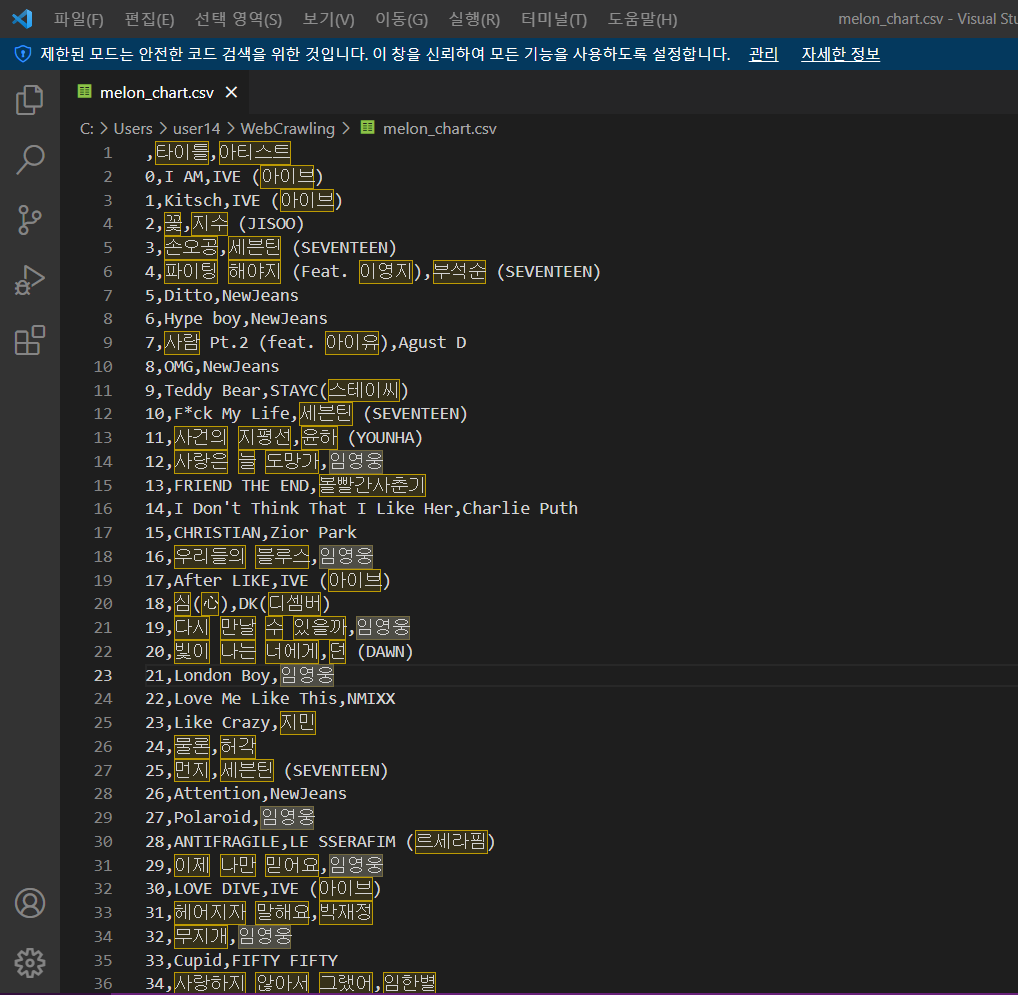Click line number 23 in gutter
Viewport: 1018px width, 995px height.
(x=103, y=676)
